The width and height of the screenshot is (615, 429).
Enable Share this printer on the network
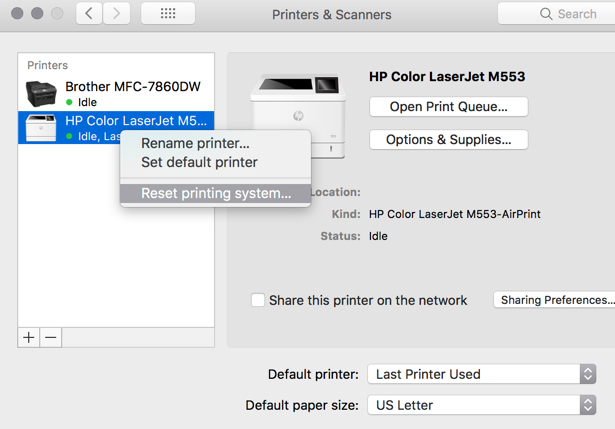coord(258,300)
